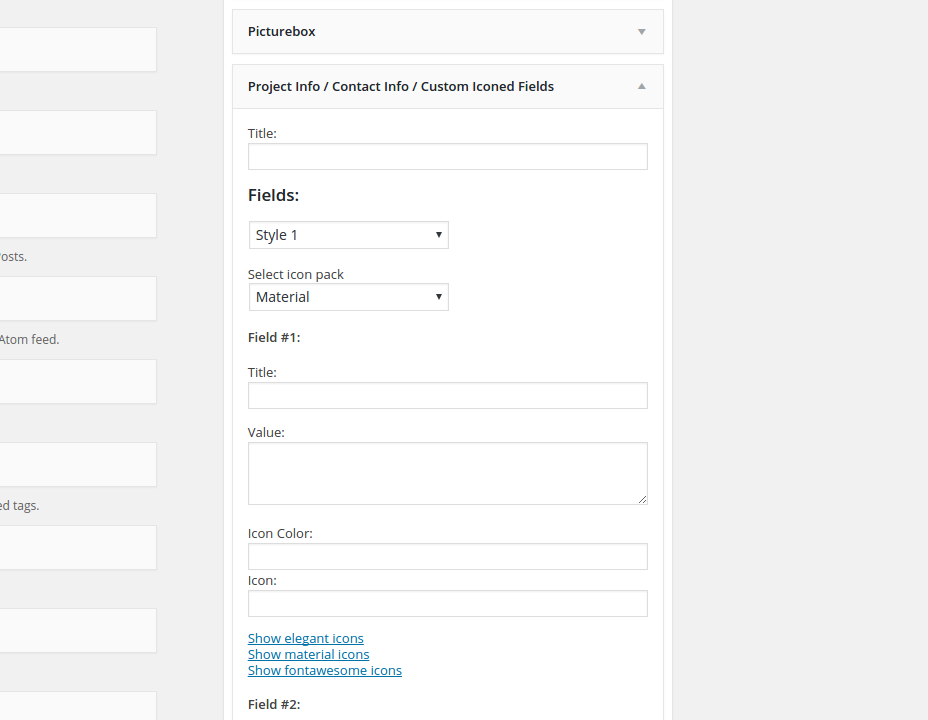Screen dimensions: 928x720
Task: Click inside the Value textarea
Action: pyautogui.click(x=447, y=473)
